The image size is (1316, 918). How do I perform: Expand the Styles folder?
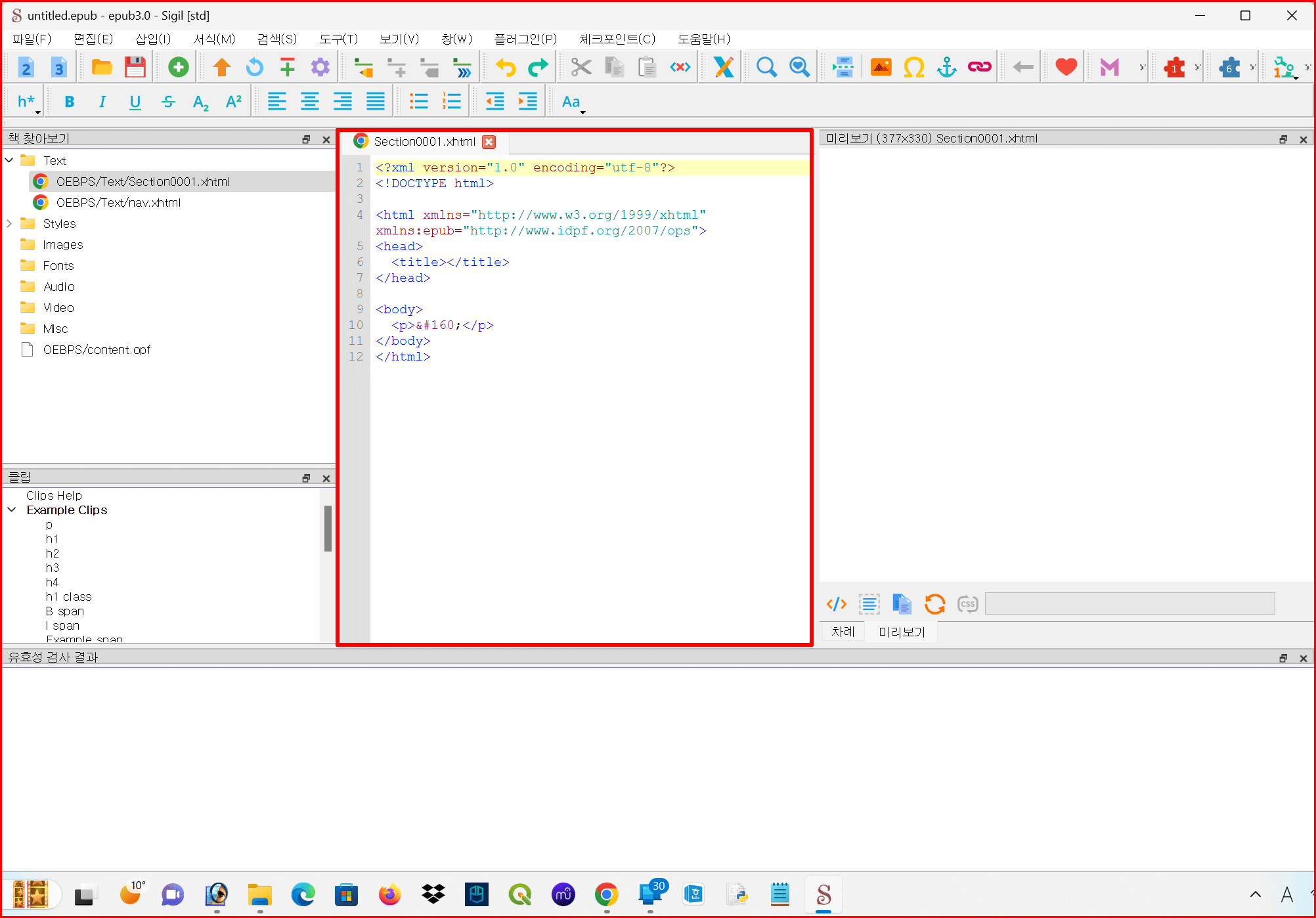[x=10, y=223]
